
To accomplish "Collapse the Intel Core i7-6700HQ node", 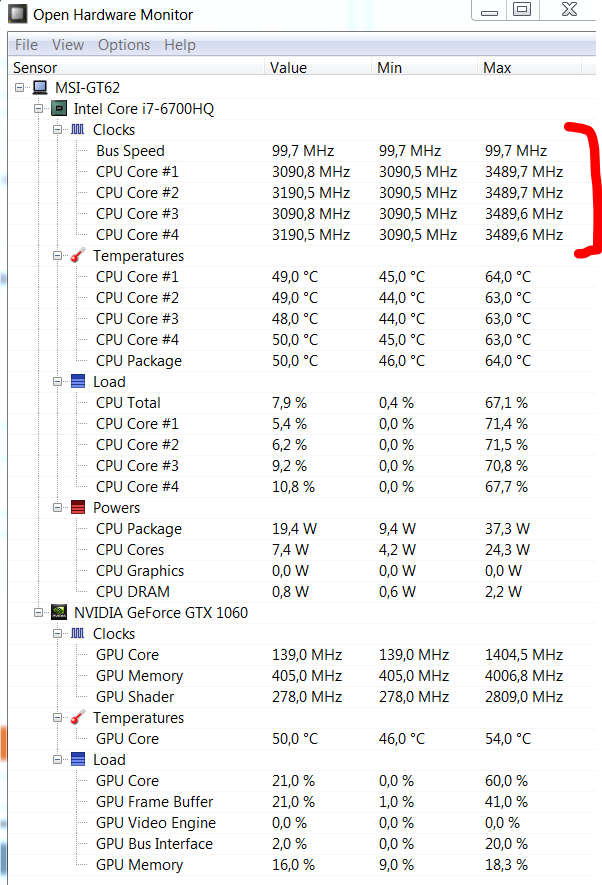I will pos(38,108).
